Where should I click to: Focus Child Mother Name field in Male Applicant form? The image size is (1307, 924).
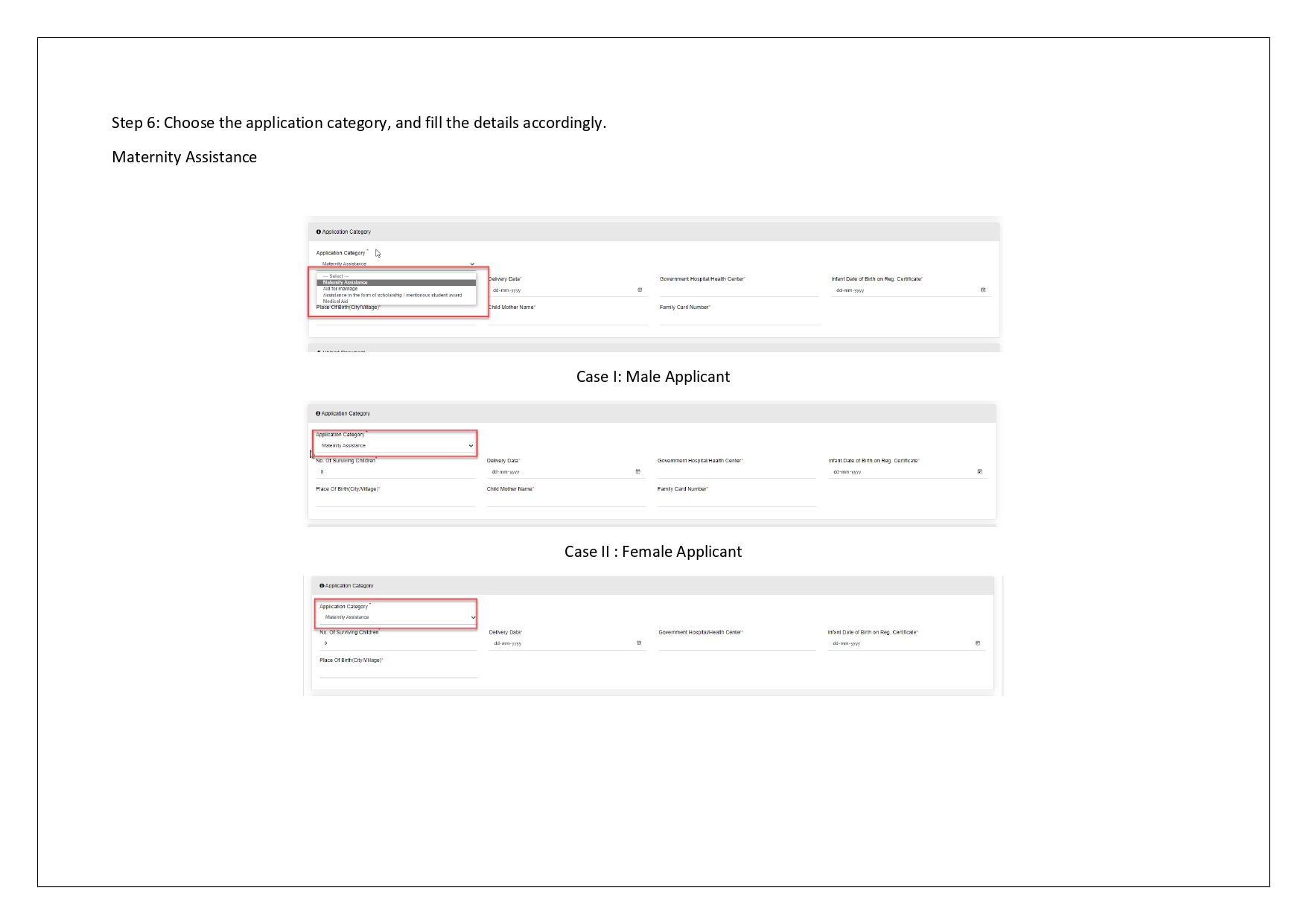click(x=566, y=500)
